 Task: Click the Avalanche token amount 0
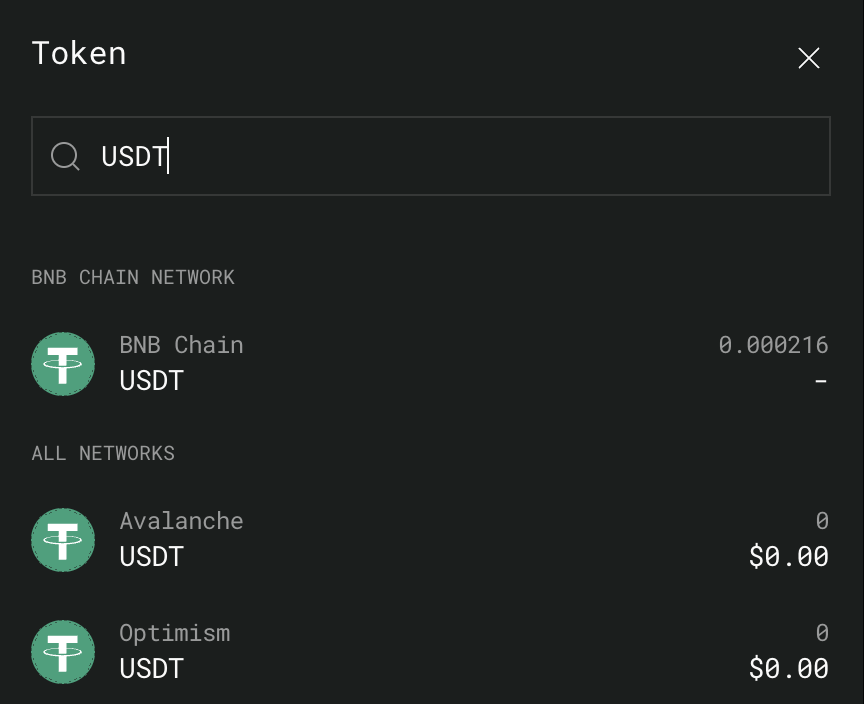point(822,521)
